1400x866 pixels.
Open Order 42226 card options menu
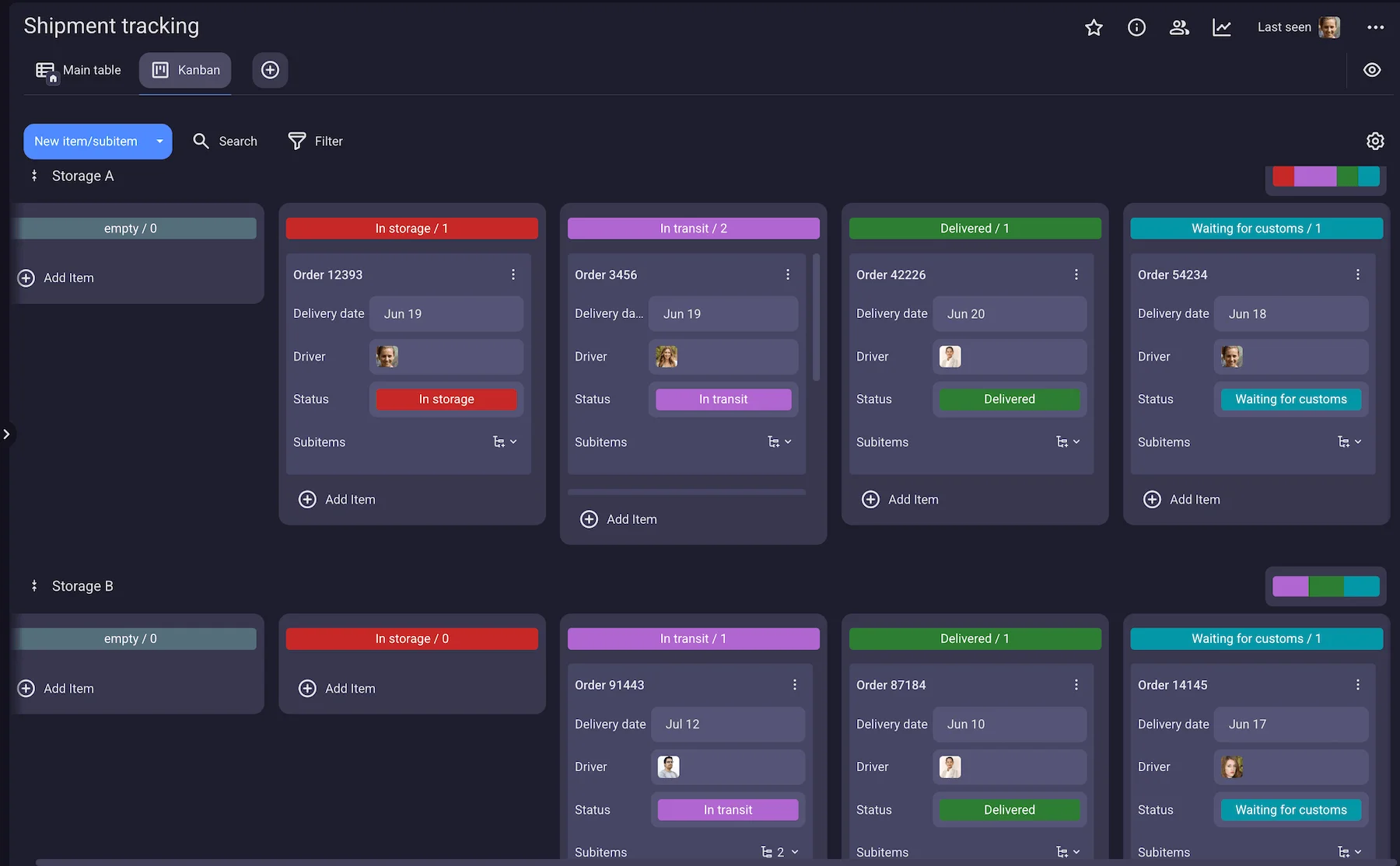pyautogui.click(x=1076, y=274)
